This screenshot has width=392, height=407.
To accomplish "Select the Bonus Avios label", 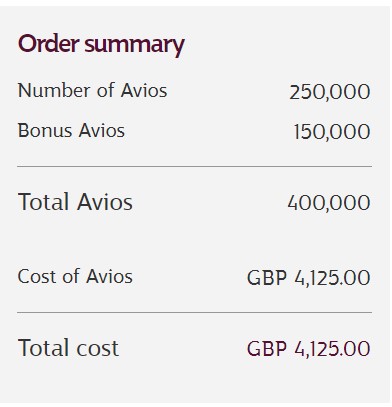I will [71, 130].
